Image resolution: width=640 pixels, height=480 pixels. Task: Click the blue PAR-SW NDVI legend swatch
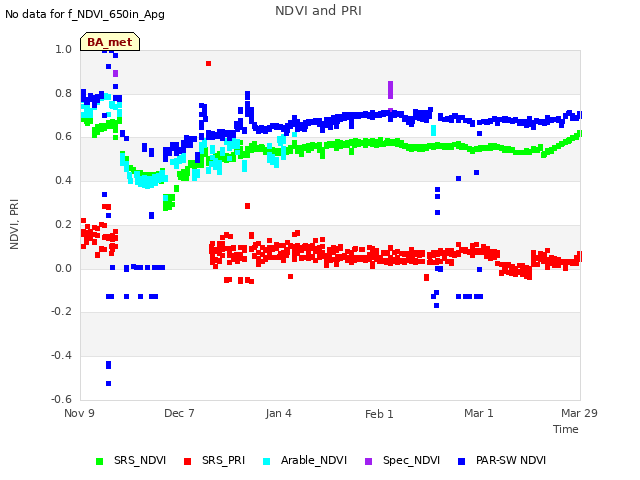[x=461, y=461]
